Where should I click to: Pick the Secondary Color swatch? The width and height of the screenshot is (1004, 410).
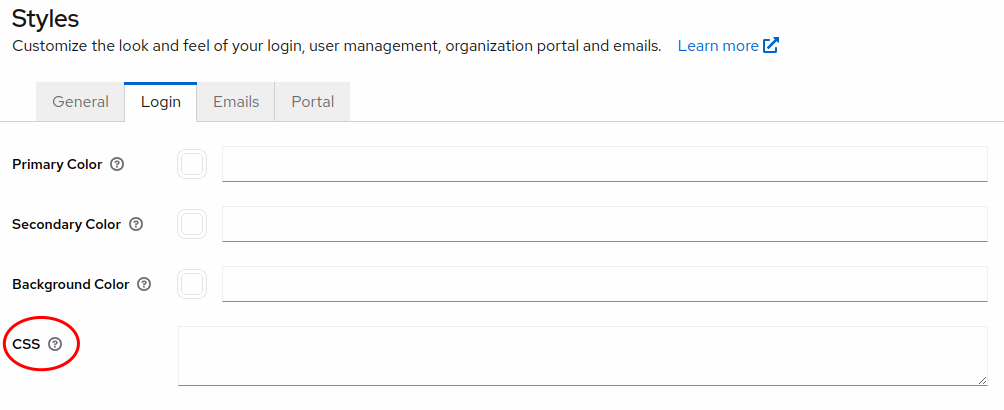coord(192,224)
